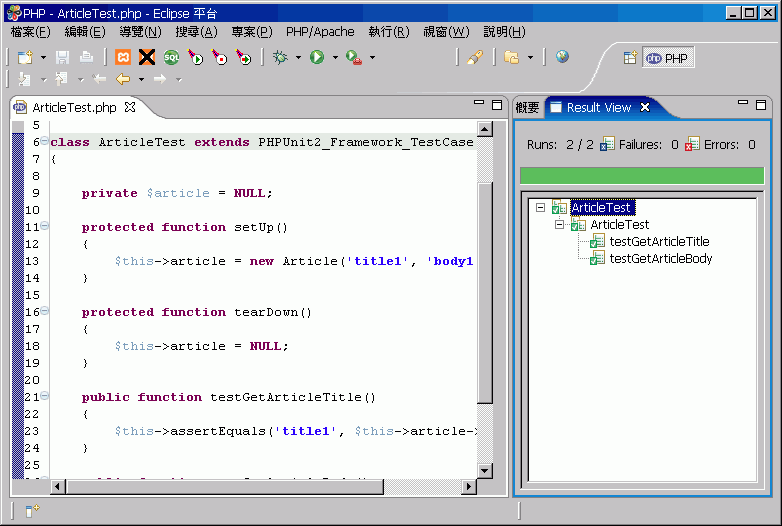Open the 說明(H) menu
The image size is (782, 526).
504,32
